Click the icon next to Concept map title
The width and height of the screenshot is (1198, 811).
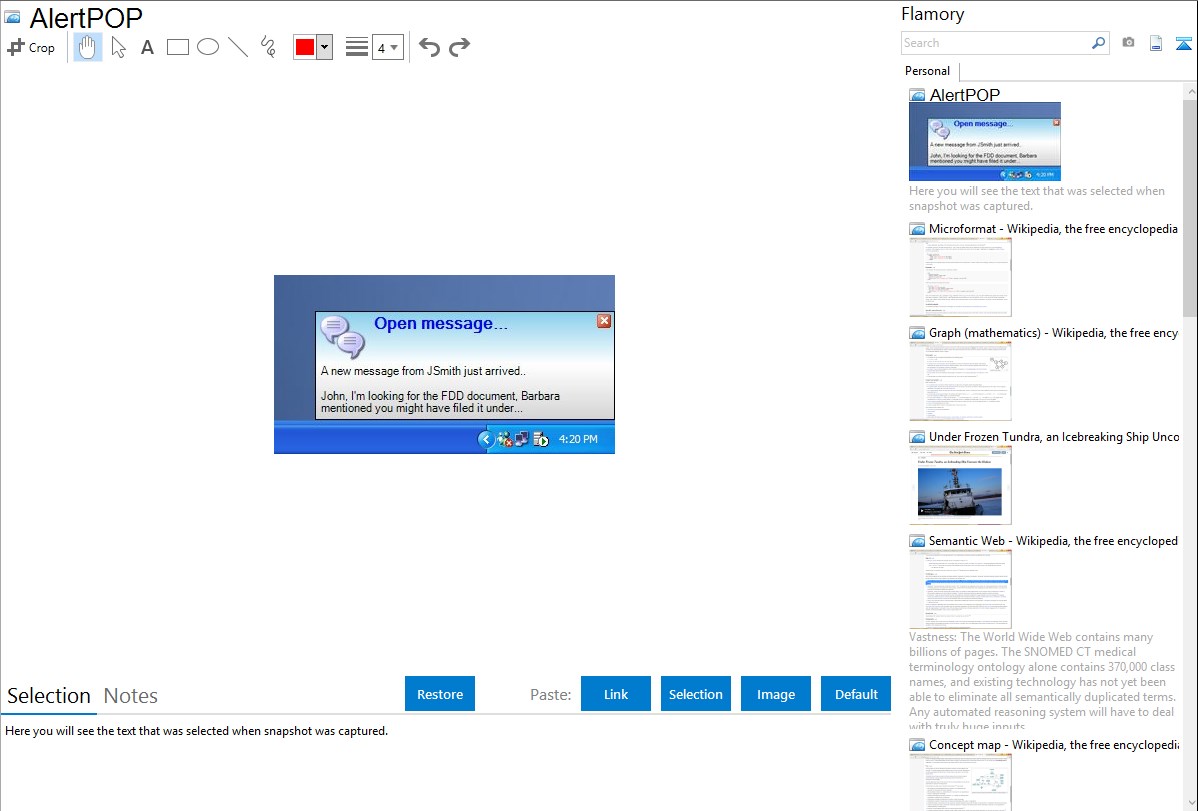click(x=918, y=745)
